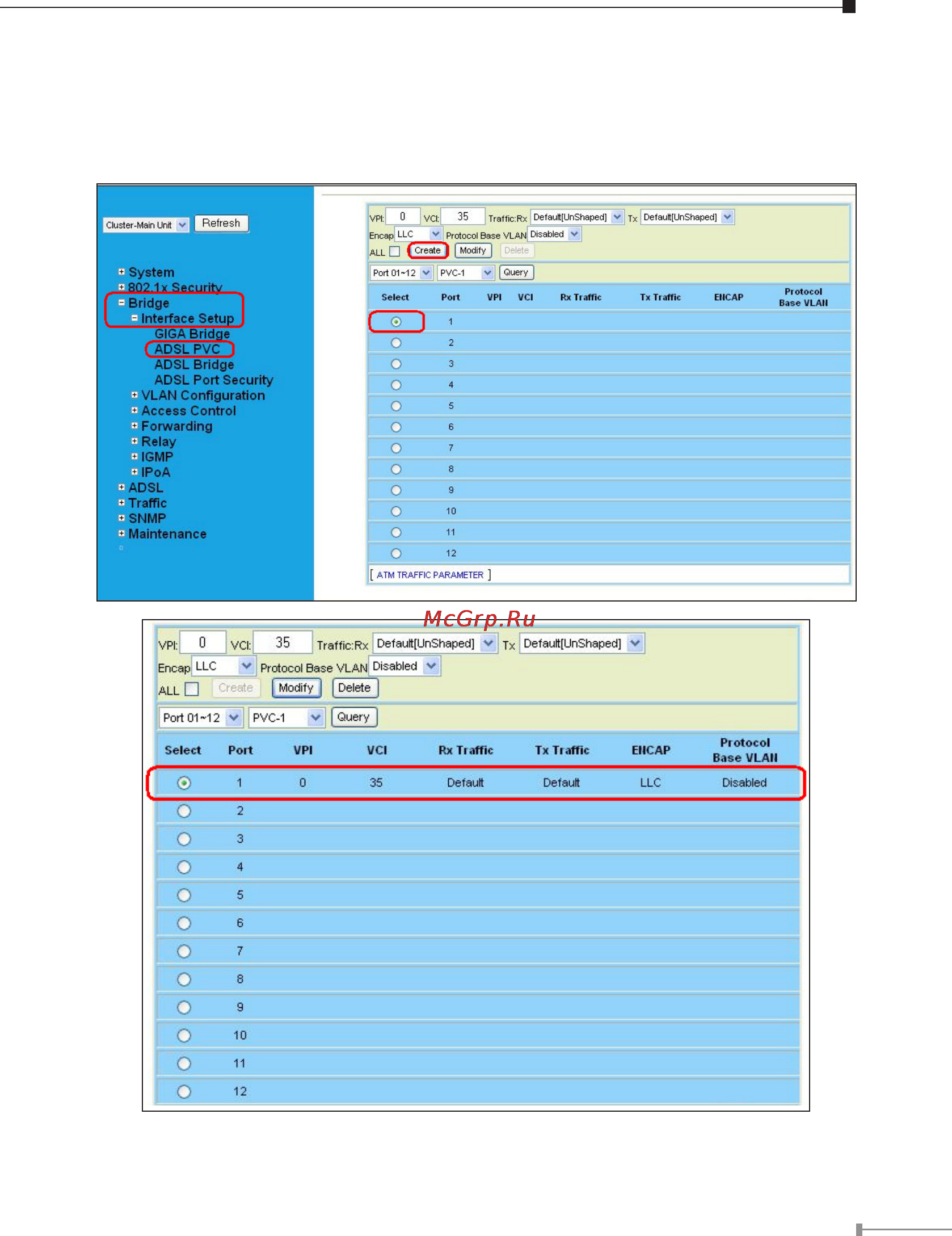Image resolution: width=952 pixels, height=1236 pixels.
Task: Select port 12 radio in lower table
Action: pyautogui.click(x=184, y=1092)
